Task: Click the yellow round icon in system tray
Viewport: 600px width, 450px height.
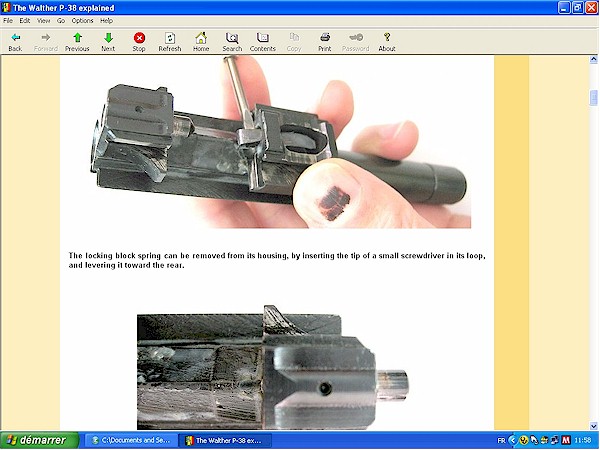Action: tap(524, 440)
